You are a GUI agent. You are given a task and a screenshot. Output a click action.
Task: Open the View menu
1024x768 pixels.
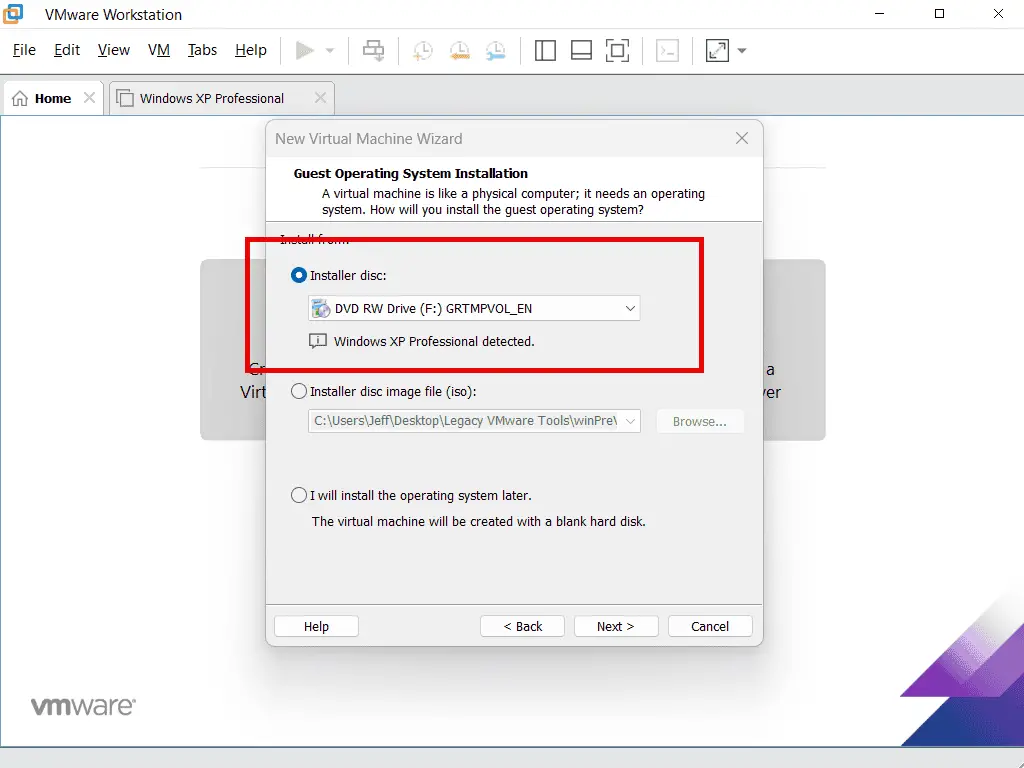coord(114,50)
